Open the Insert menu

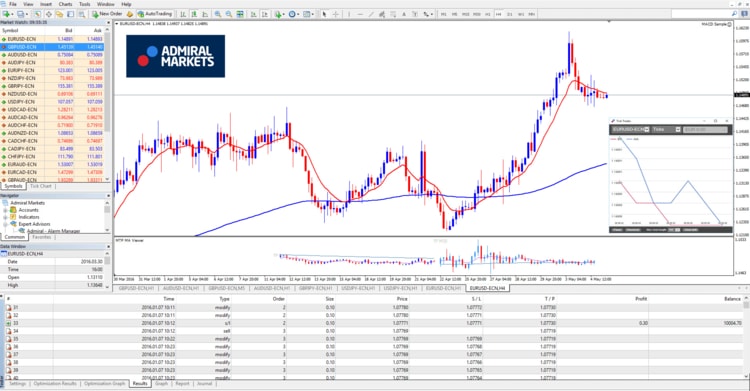pos(46,4)
